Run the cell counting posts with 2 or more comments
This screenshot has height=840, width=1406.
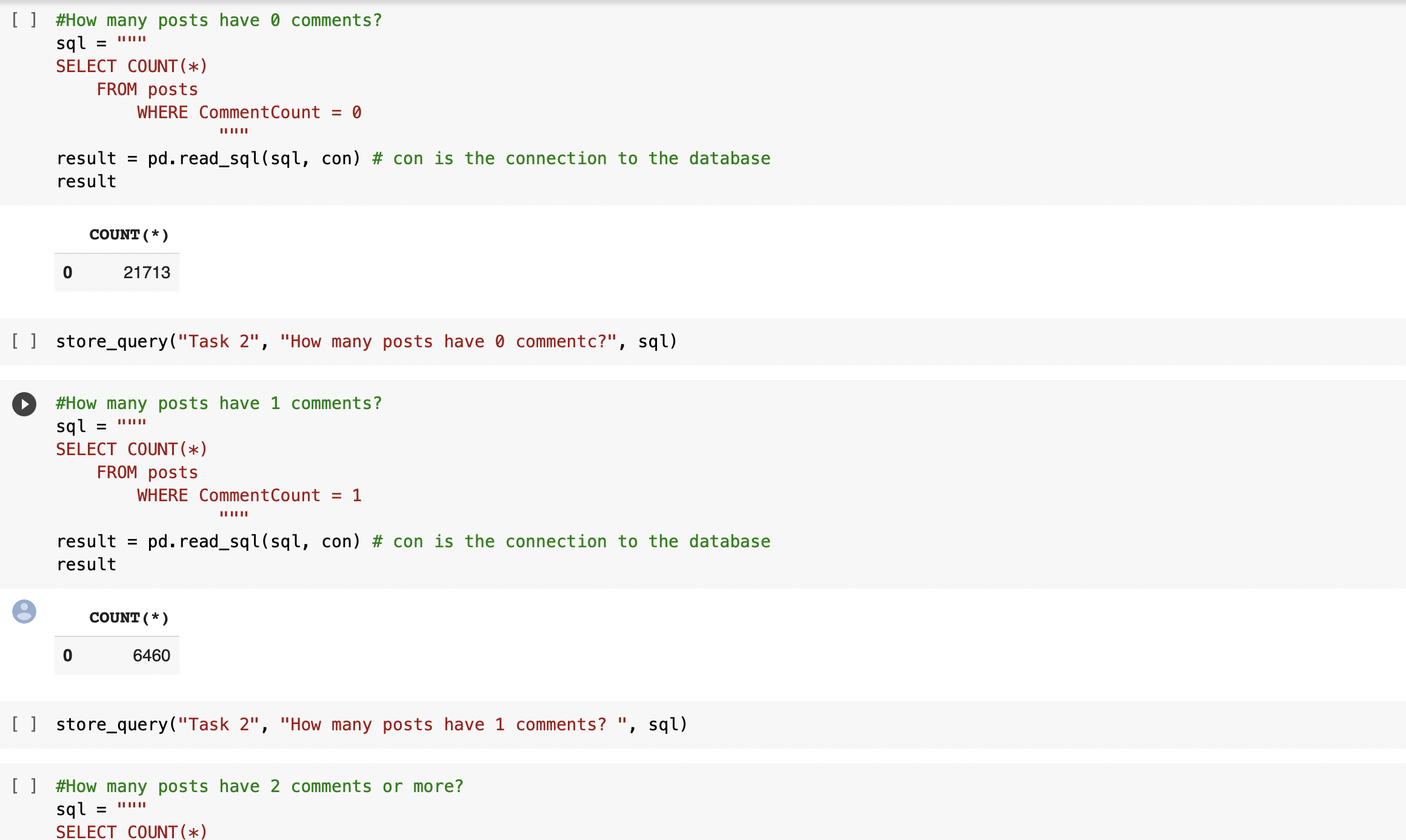click(24, 786)
